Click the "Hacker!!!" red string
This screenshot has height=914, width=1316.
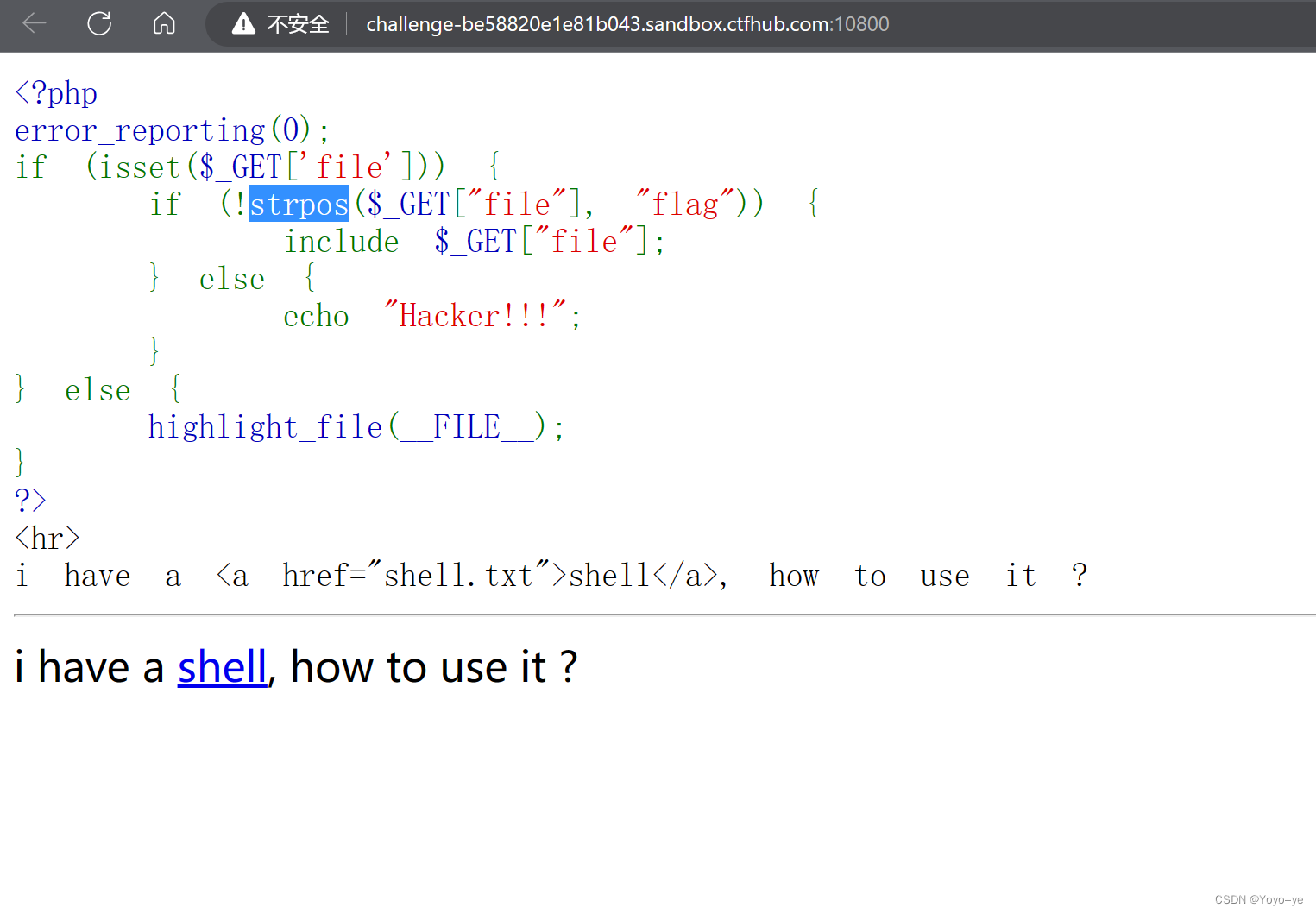(475, 315)
